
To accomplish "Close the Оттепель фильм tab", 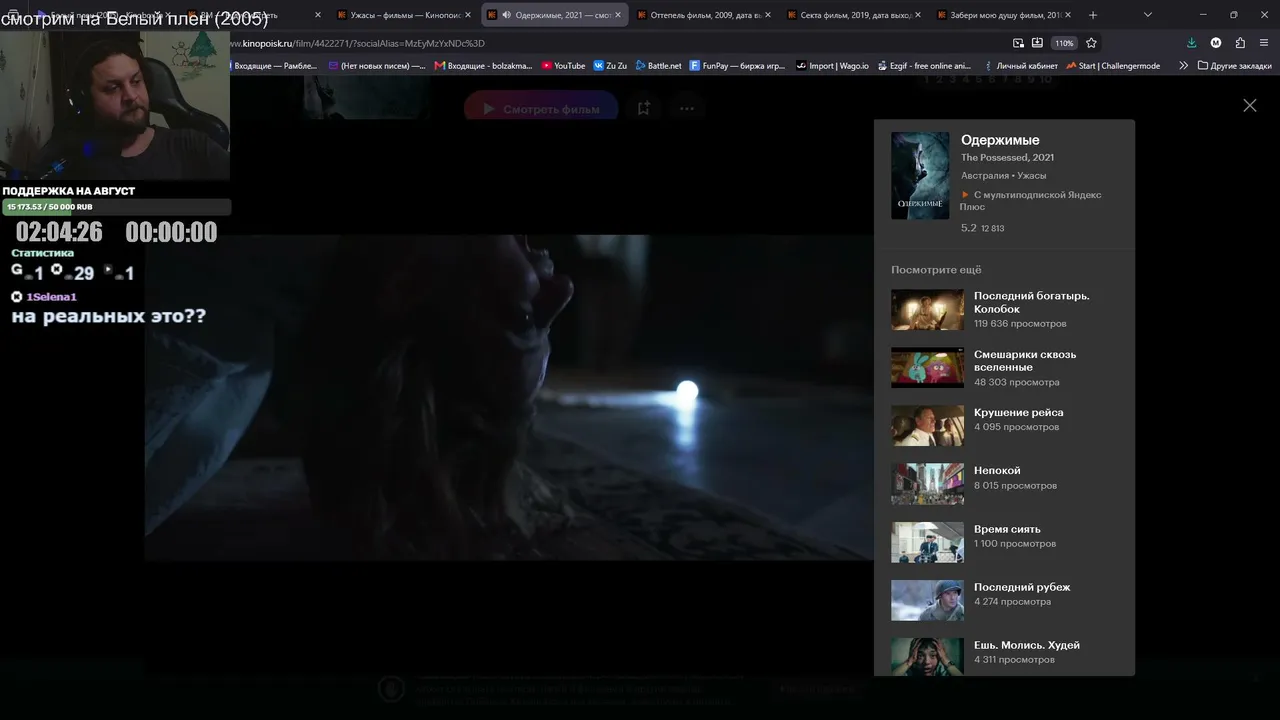I will pyautogui.click(x=768, y=15).
